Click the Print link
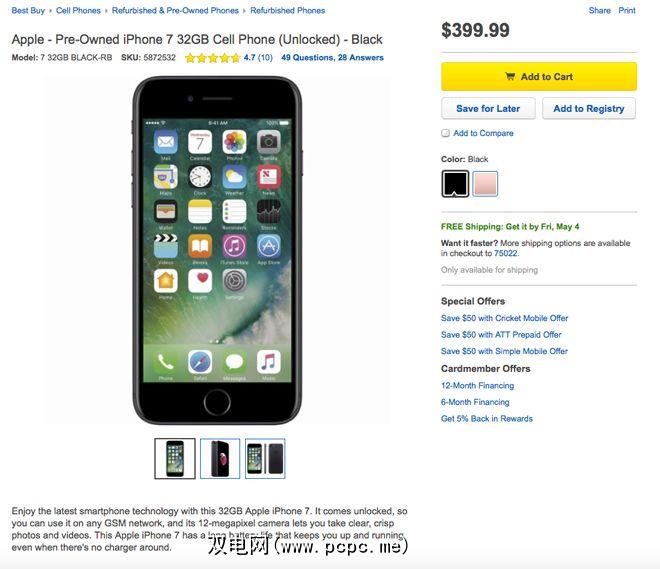 [627, 11]
